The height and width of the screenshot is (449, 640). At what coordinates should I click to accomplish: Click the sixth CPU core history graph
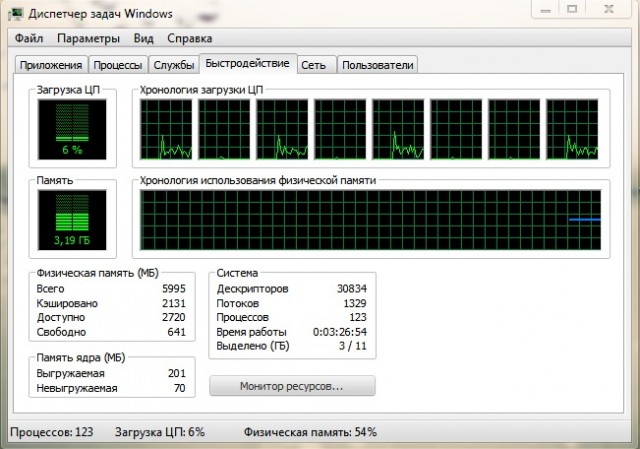[x=456, y=129]
